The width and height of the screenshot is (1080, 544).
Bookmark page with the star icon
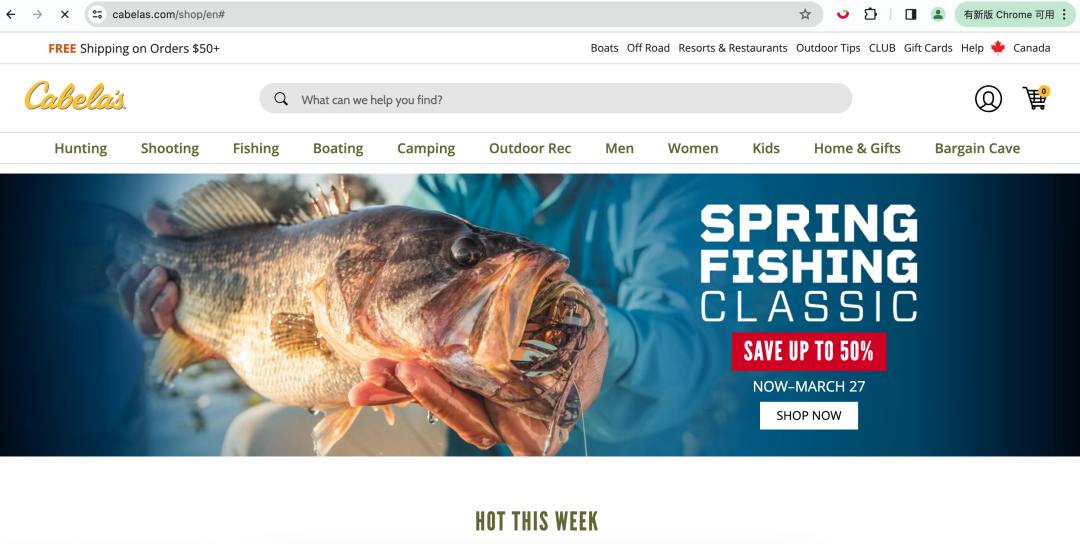804,14
